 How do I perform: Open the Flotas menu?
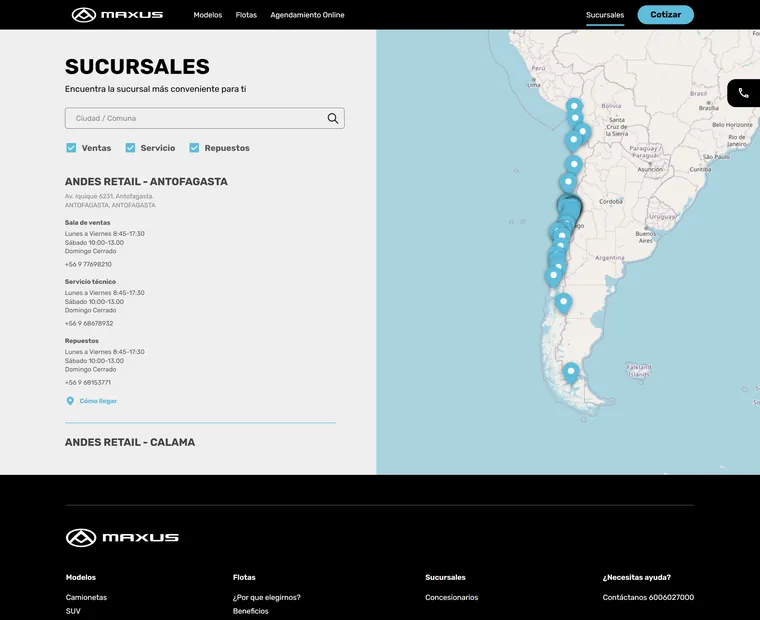(x=246, y=15)
